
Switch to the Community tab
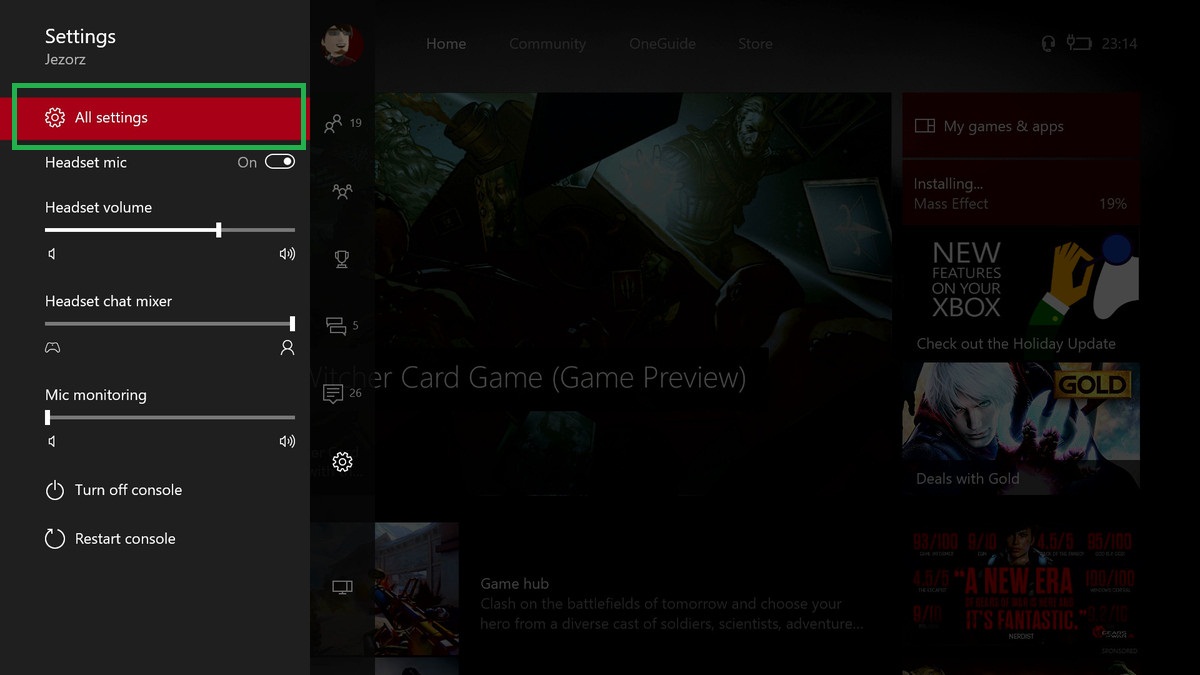[547, 44]
